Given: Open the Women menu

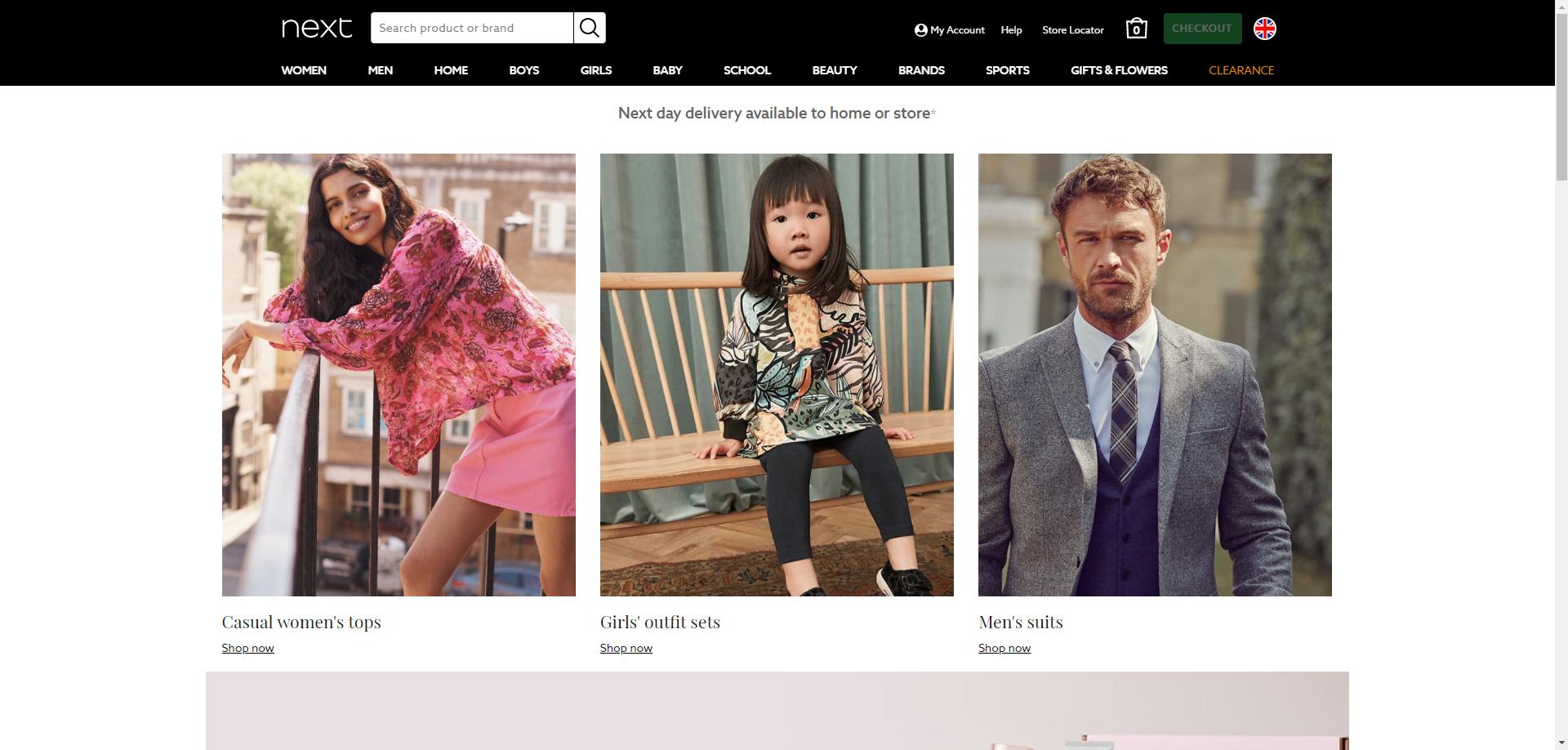Looking at the screenshot, I should coord(304,70).
